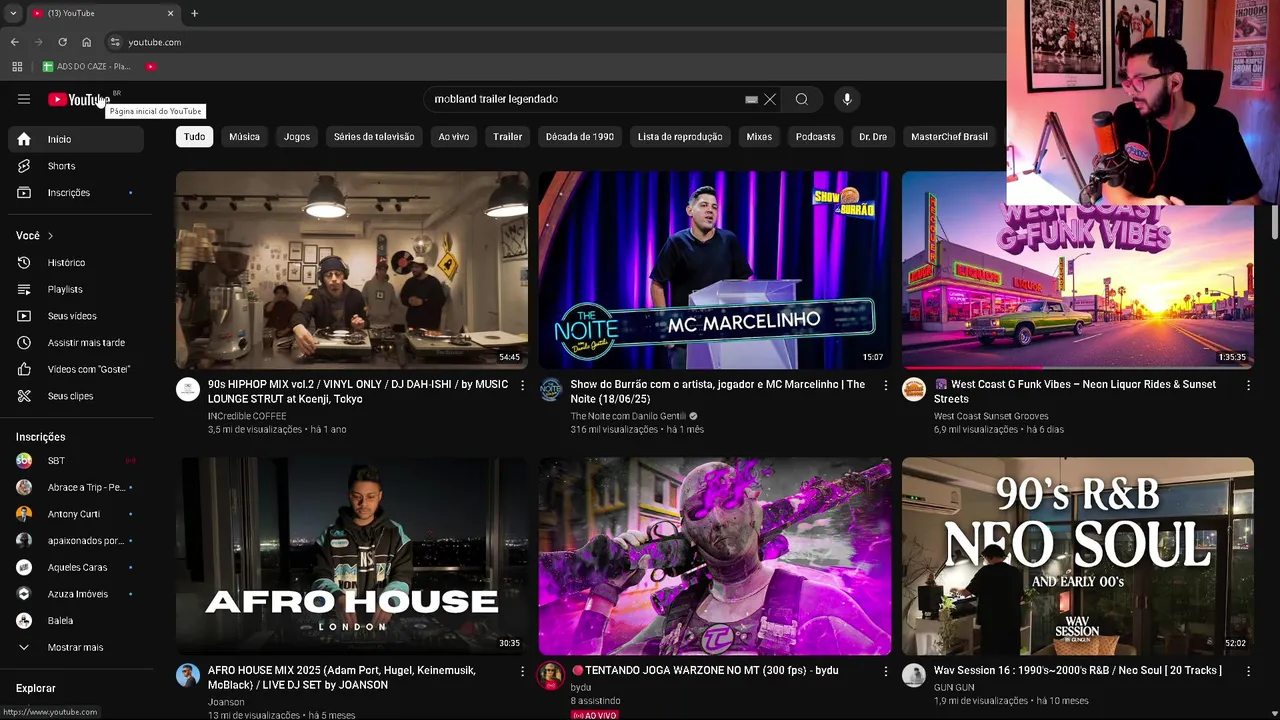Open Assistir mais tarde
This screenshot has width=1280, height=720.
pos(76,343)
